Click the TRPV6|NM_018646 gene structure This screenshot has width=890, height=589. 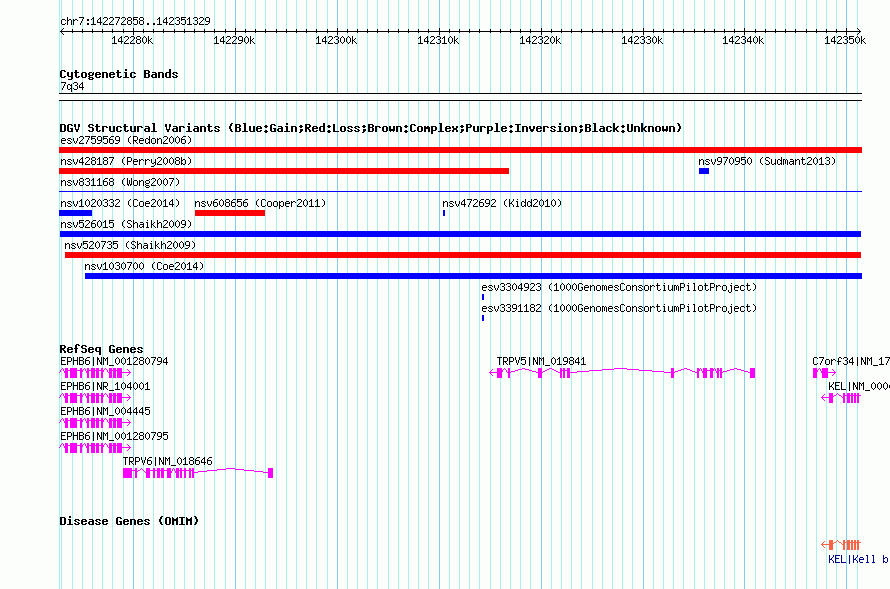click(x=198, y=473)
